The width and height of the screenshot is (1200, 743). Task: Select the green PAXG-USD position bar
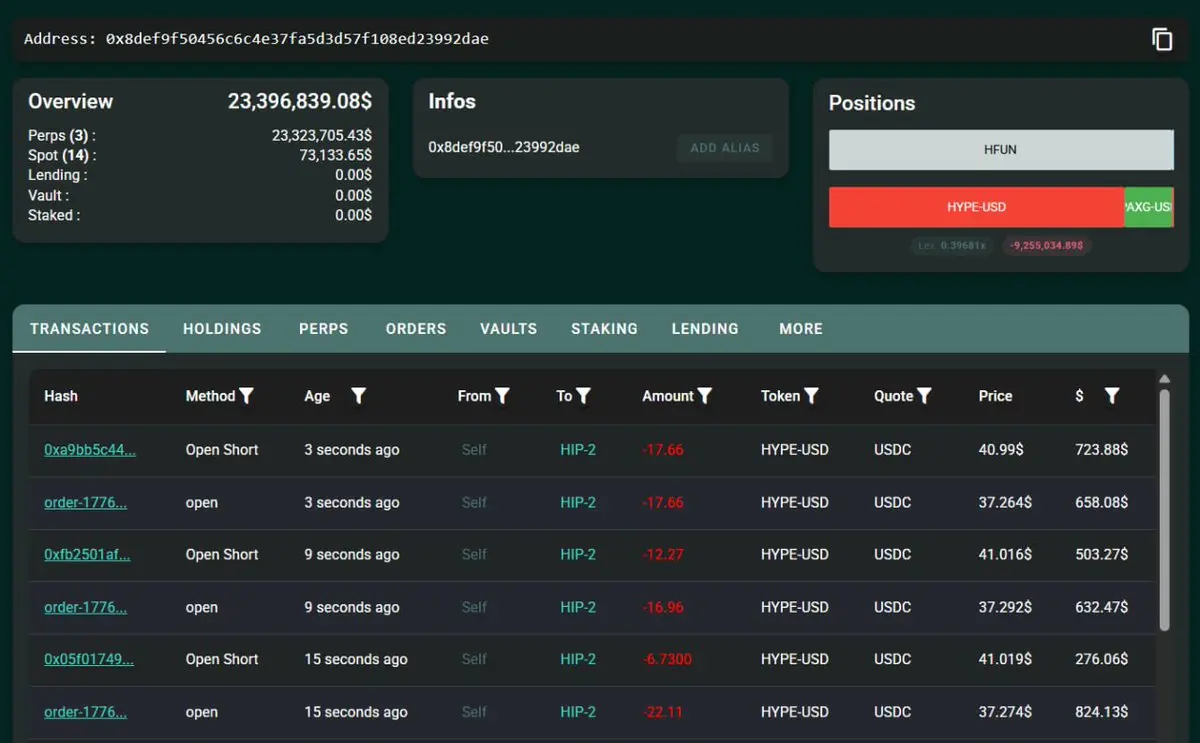pyautogui.click(x=1148, y=207)
